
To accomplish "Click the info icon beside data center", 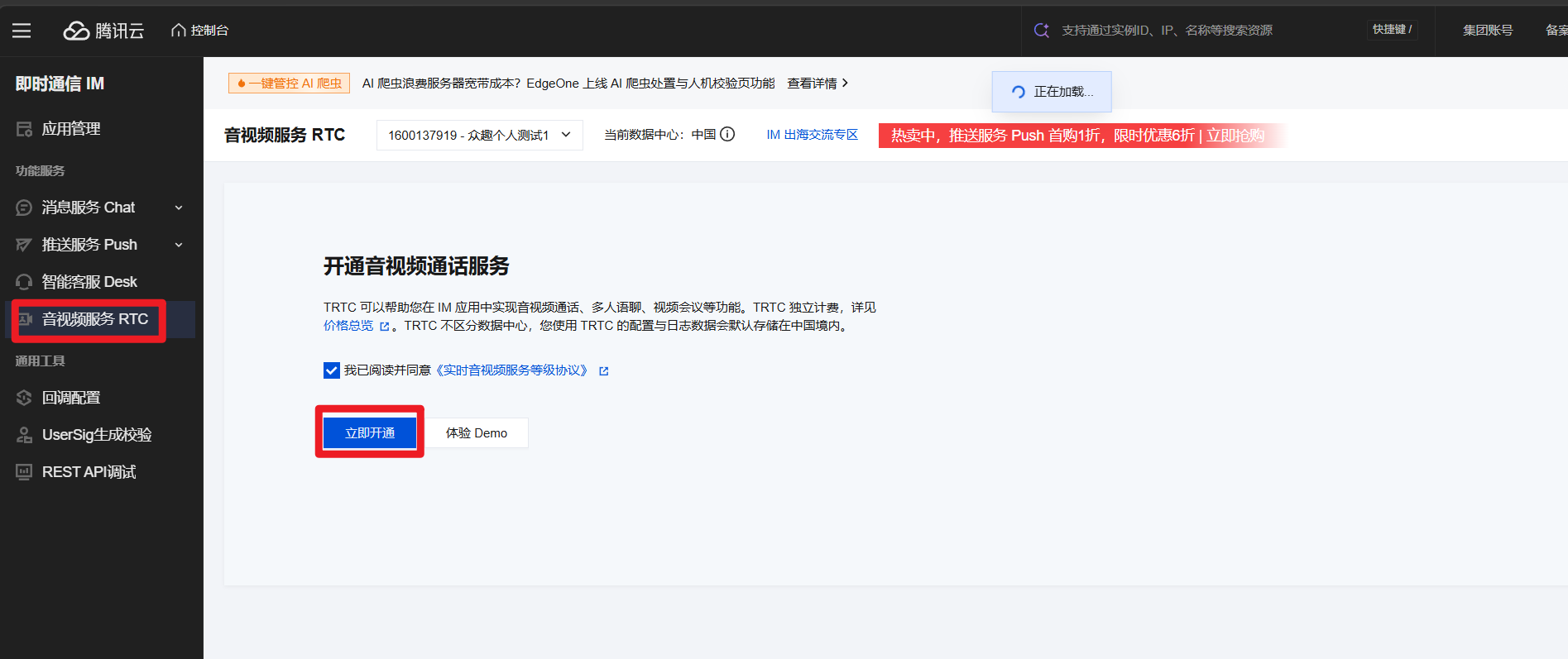I will tap(727, 134).
